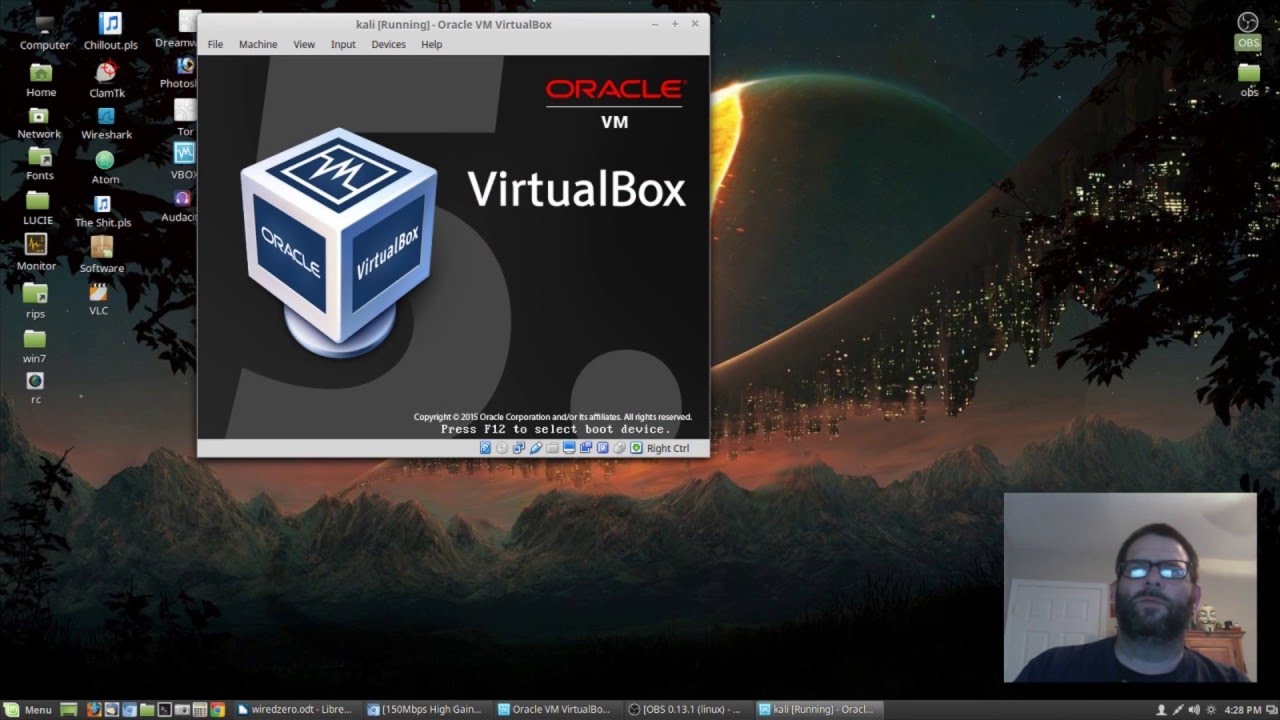Switch to OBS 0.13.1 taskbar window
This screenshot has height=720, width=1280.
tap(685, 710)
